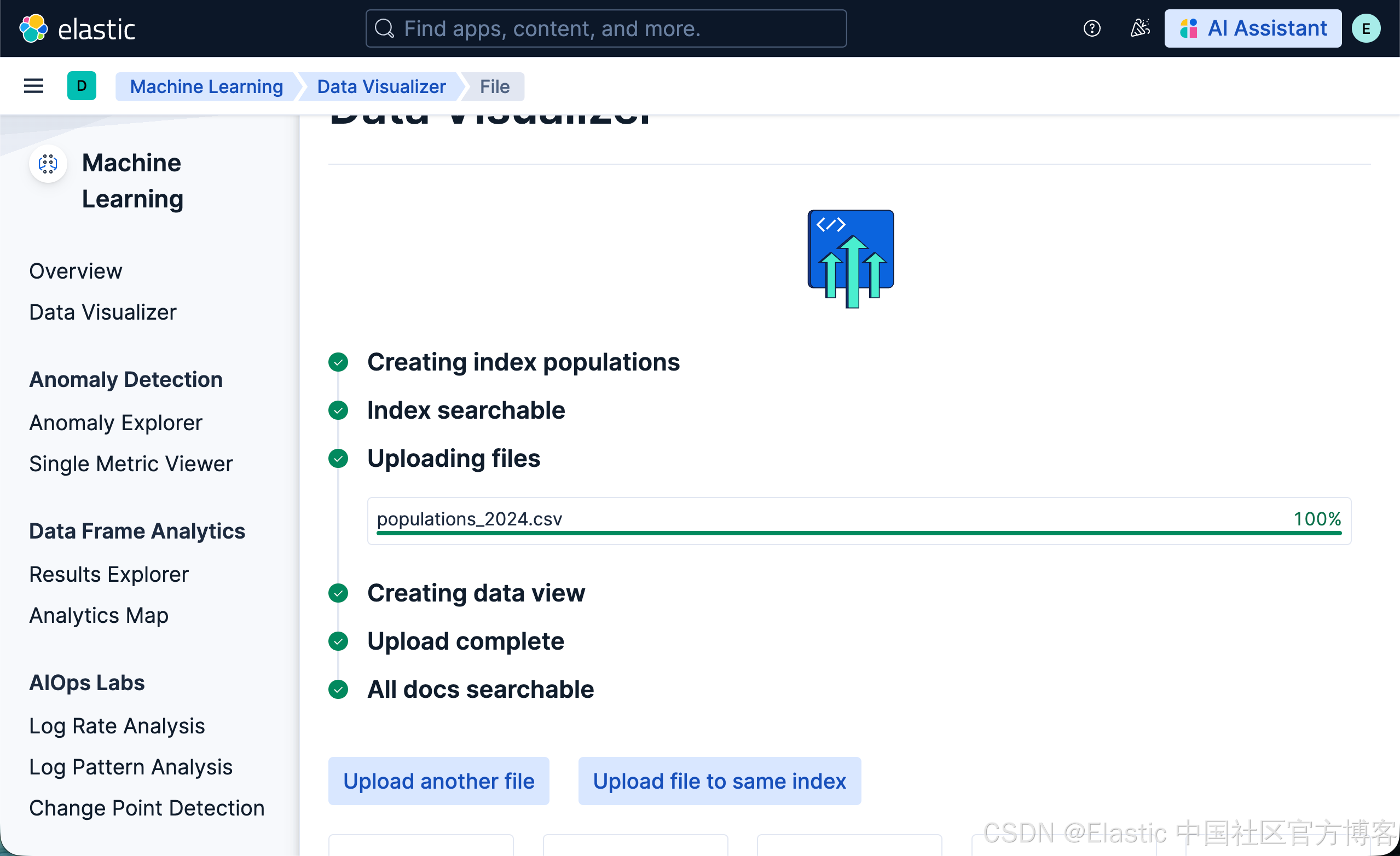
Task: Open the user avatar E menu
Action: pos(1366,28)
